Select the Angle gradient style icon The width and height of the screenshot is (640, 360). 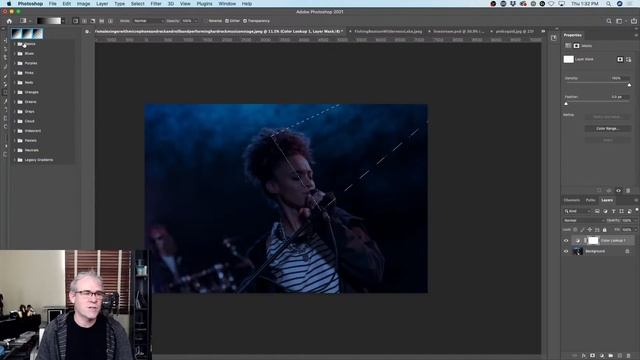pos(93,21)
